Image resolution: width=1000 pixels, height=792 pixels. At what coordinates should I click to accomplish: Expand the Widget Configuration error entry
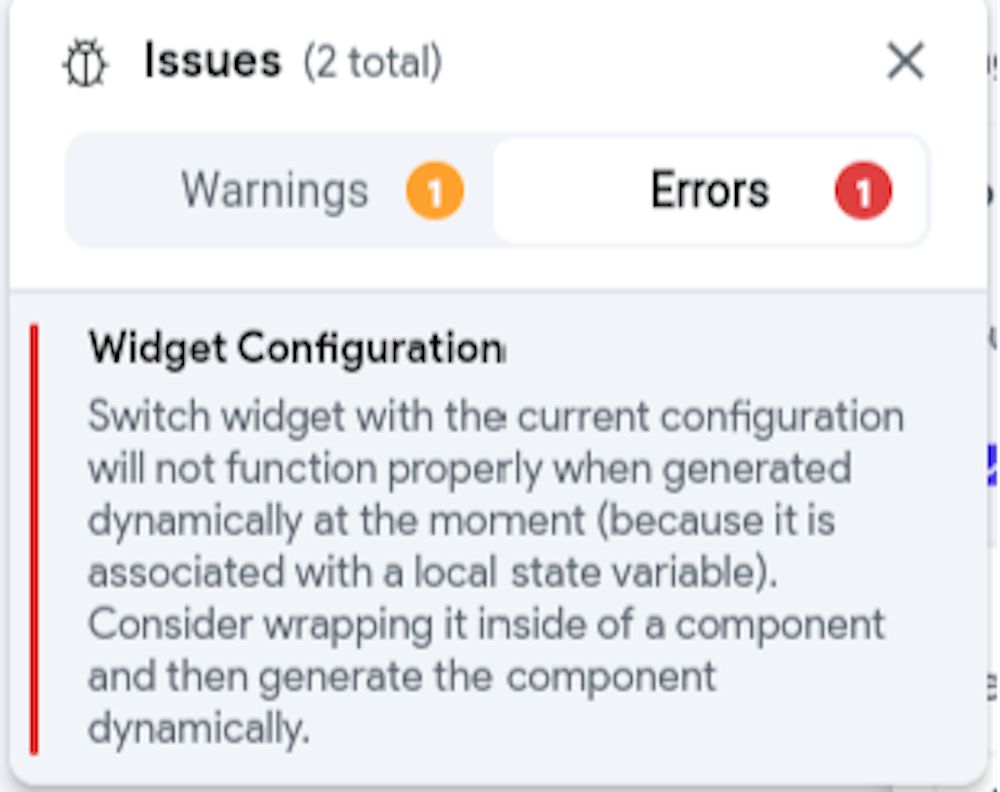295,349
